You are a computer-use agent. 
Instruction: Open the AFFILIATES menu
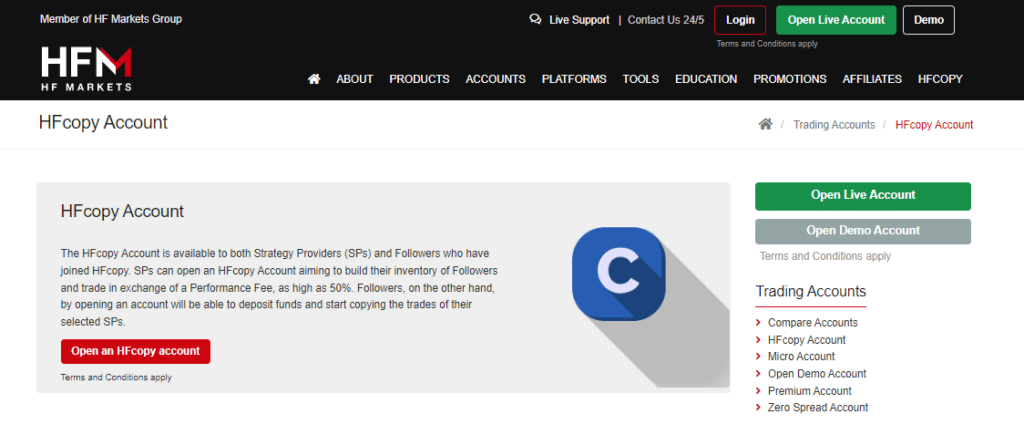(x=872, y=79)
